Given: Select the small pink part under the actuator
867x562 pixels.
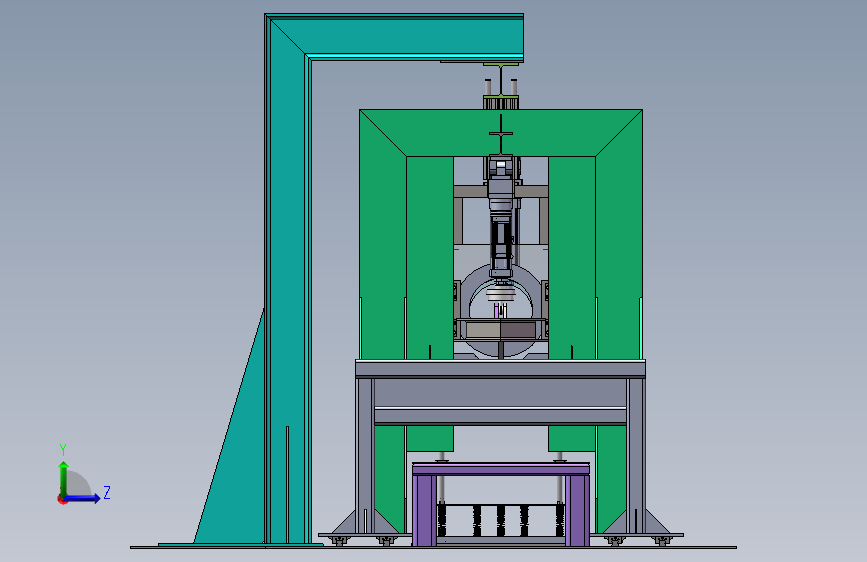Looking at the screenshot, I should coord(497,310).
